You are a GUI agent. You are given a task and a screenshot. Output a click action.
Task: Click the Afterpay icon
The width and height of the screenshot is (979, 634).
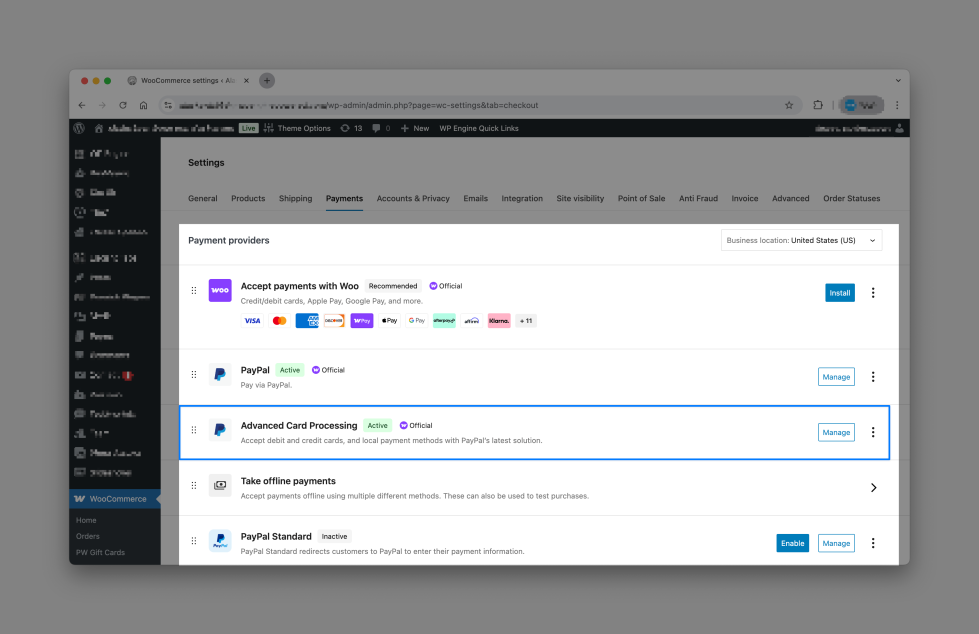coord(444,321)
